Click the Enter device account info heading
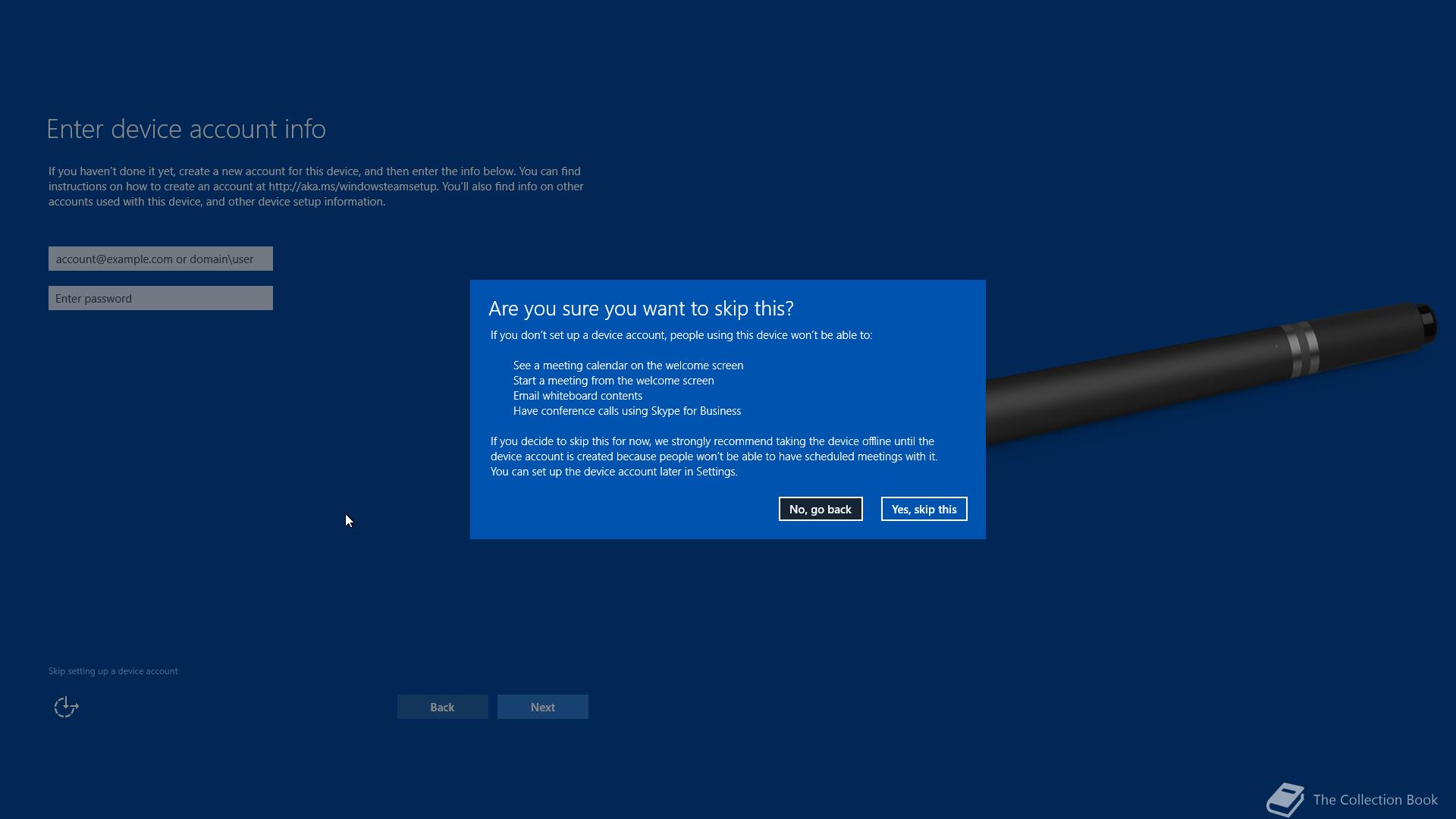Screen dimensions: 1456x819 pos(186,130)
